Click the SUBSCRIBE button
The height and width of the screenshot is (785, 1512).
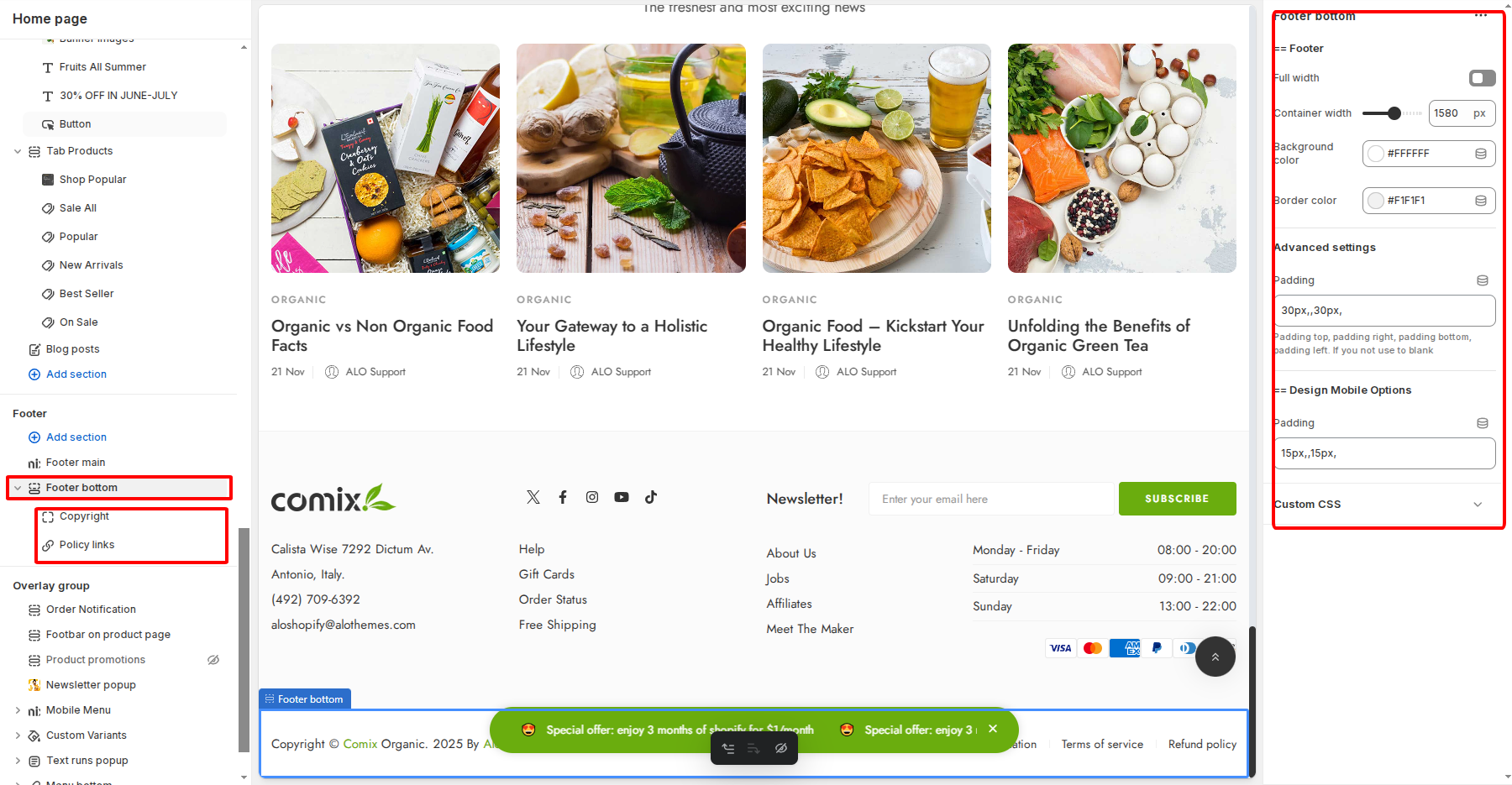tap(1177, 499)
